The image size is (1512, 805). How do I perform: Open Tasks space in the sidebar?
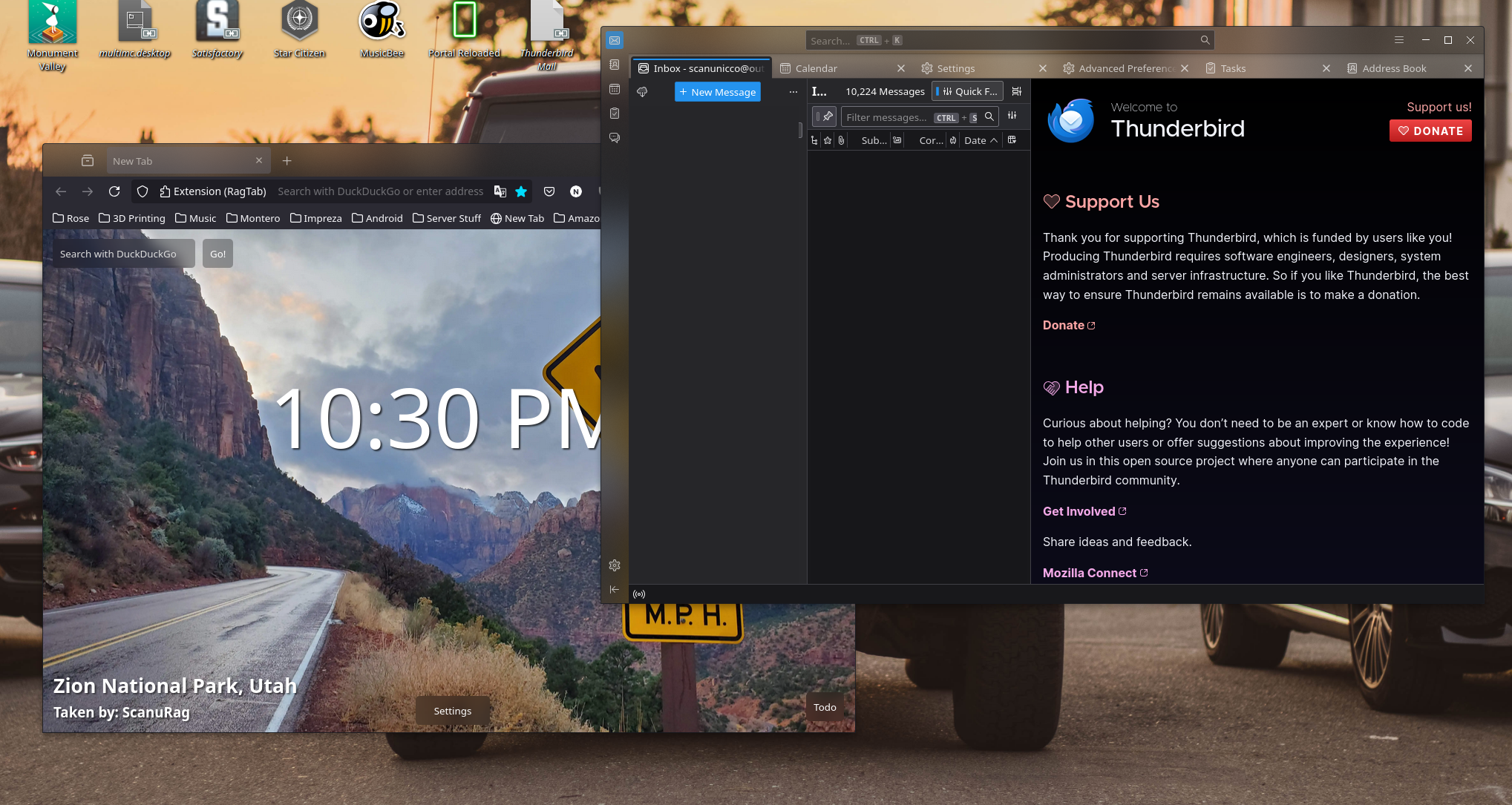tap(615, 114)
